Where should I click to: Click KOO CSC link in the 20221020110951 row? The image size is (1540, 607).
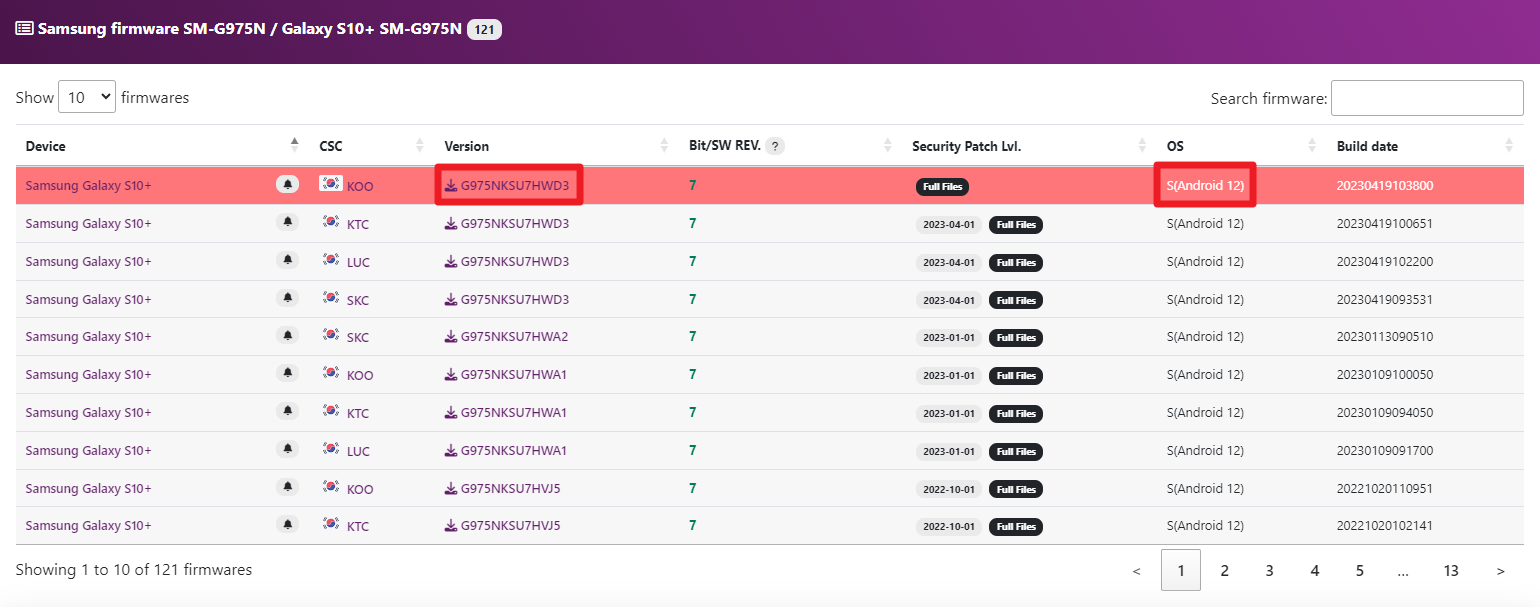[360, 490]
